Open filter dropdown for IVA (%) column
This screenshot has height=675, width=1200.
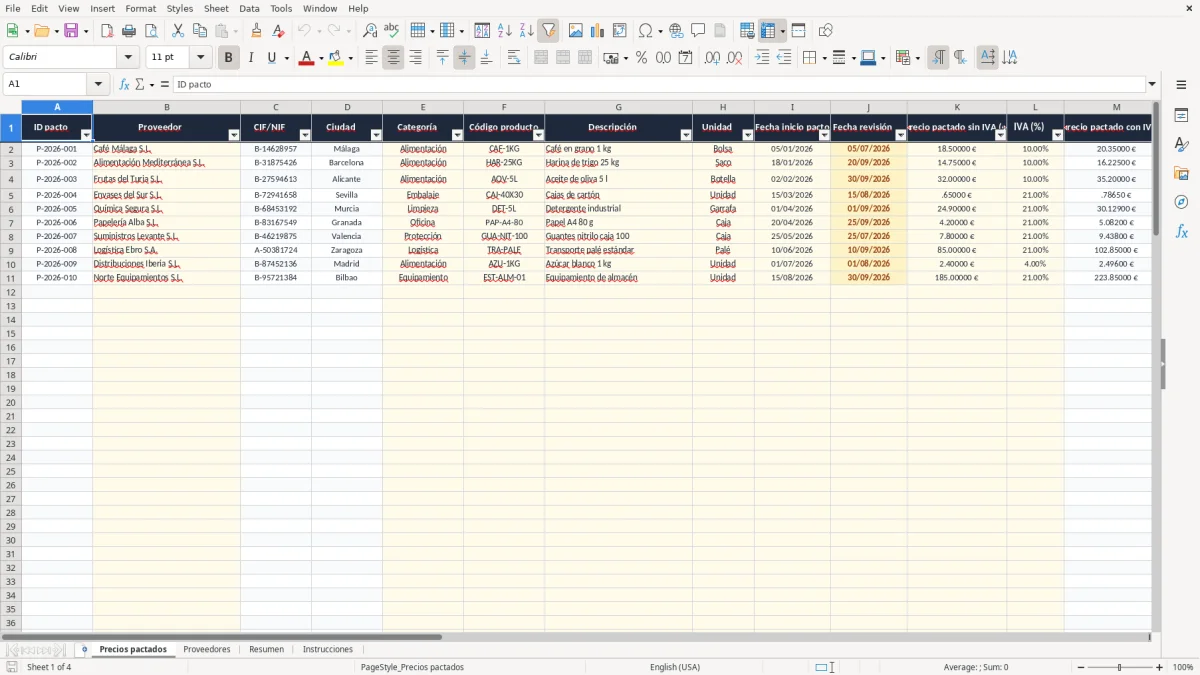(1058, 135)
